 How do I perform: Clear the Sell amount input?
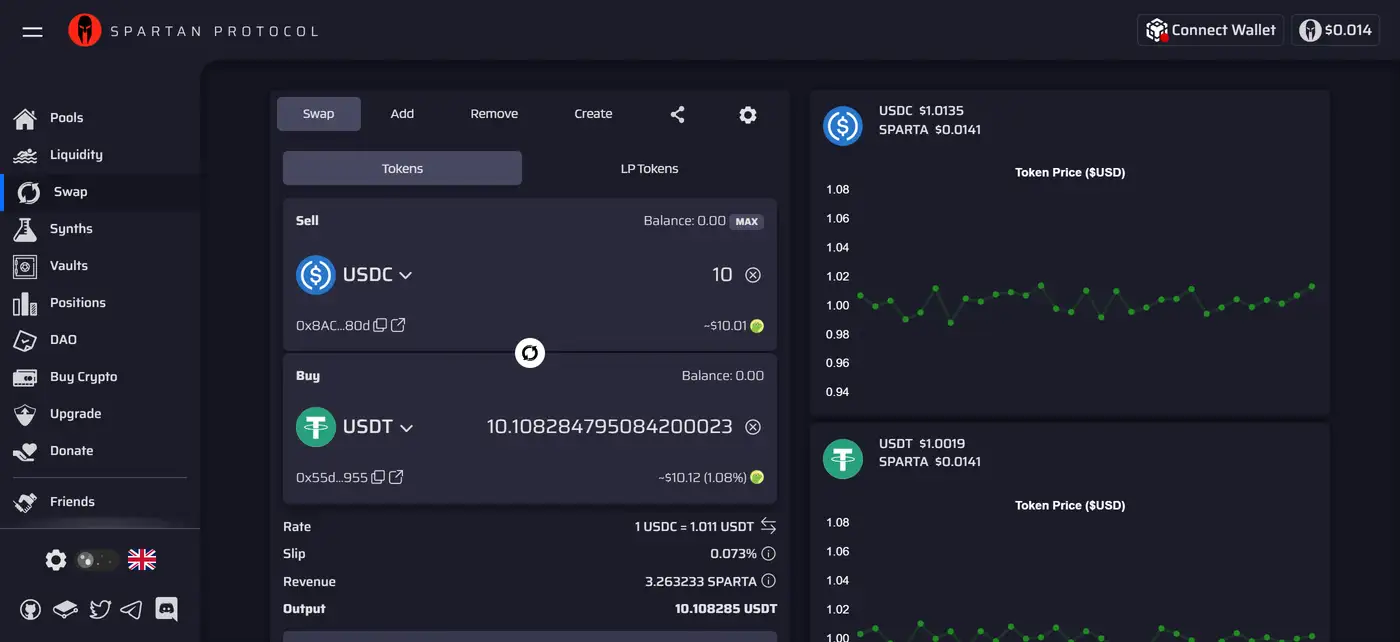tap(753, 275)
